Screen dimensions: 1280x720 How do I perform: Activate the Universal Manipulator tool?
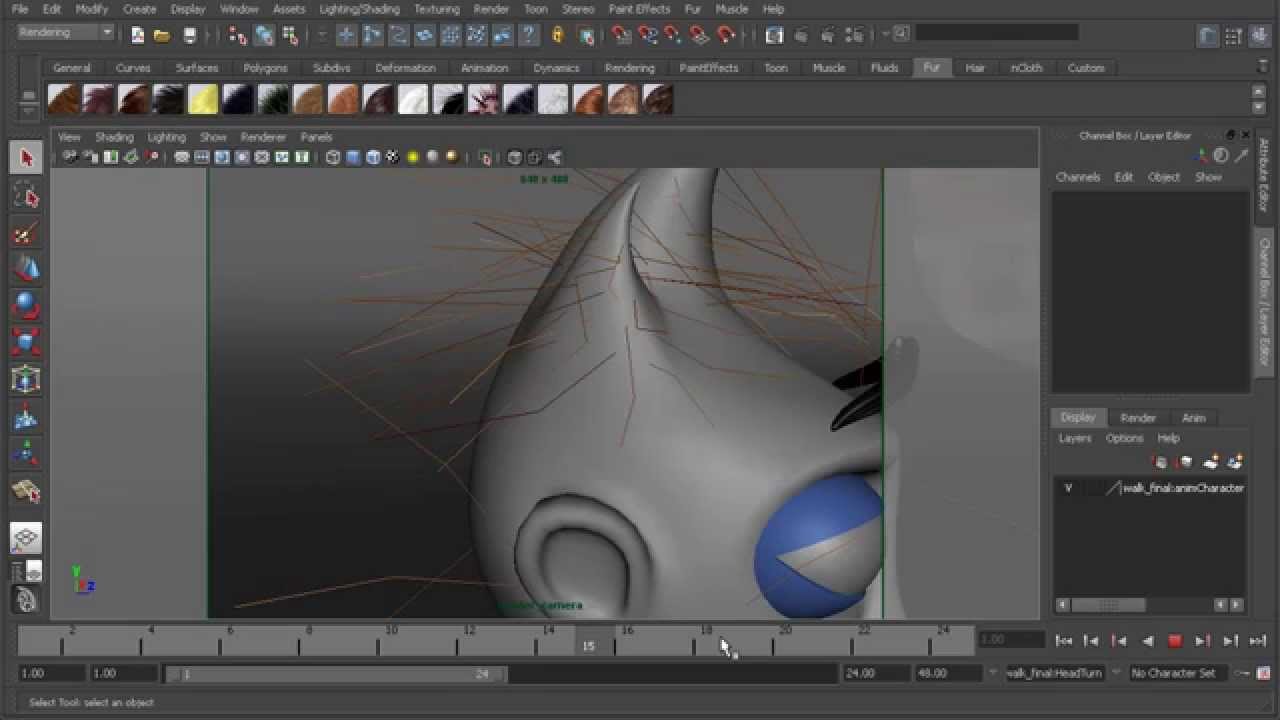26,379
